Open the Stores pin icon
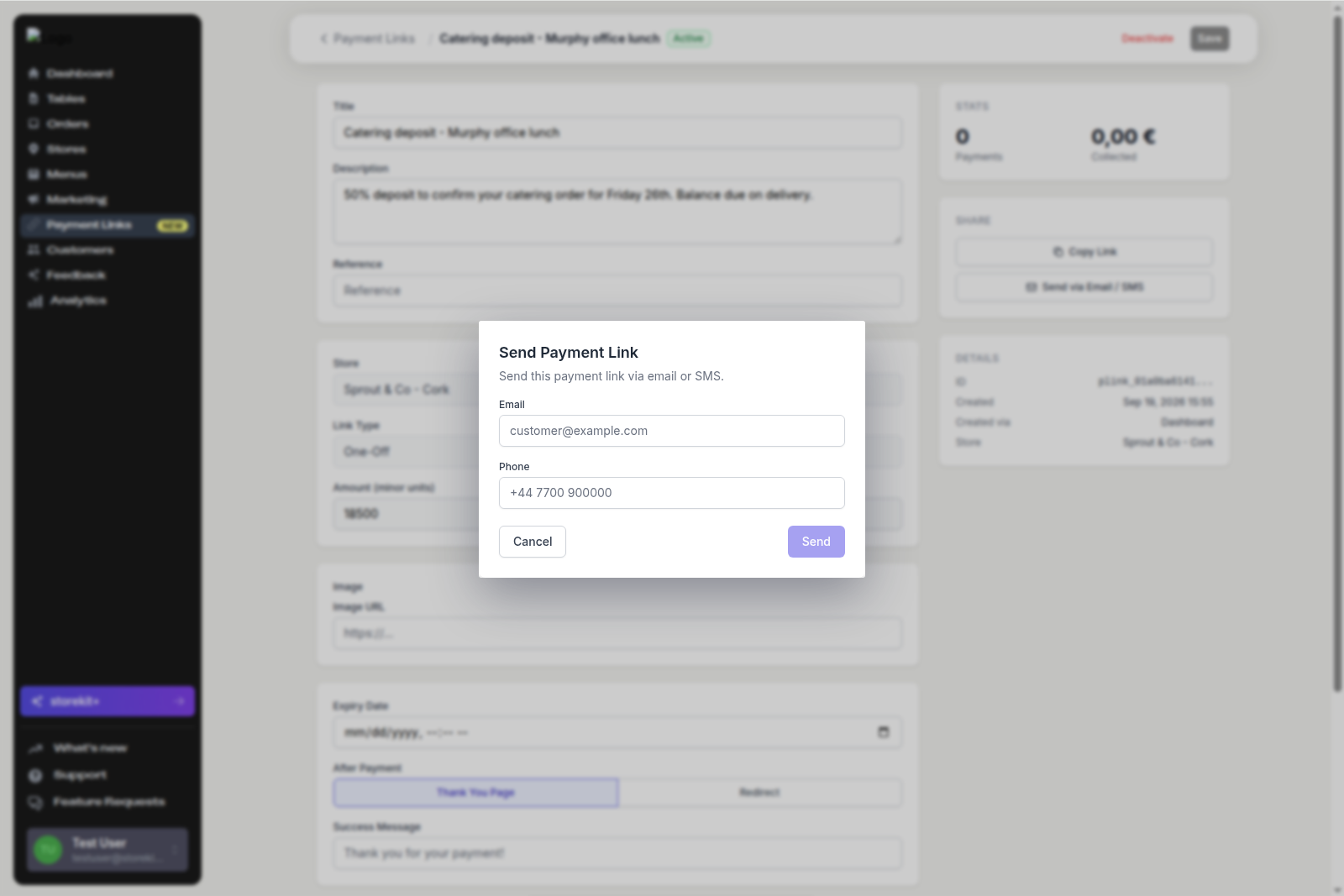 [x=34, y=149]
